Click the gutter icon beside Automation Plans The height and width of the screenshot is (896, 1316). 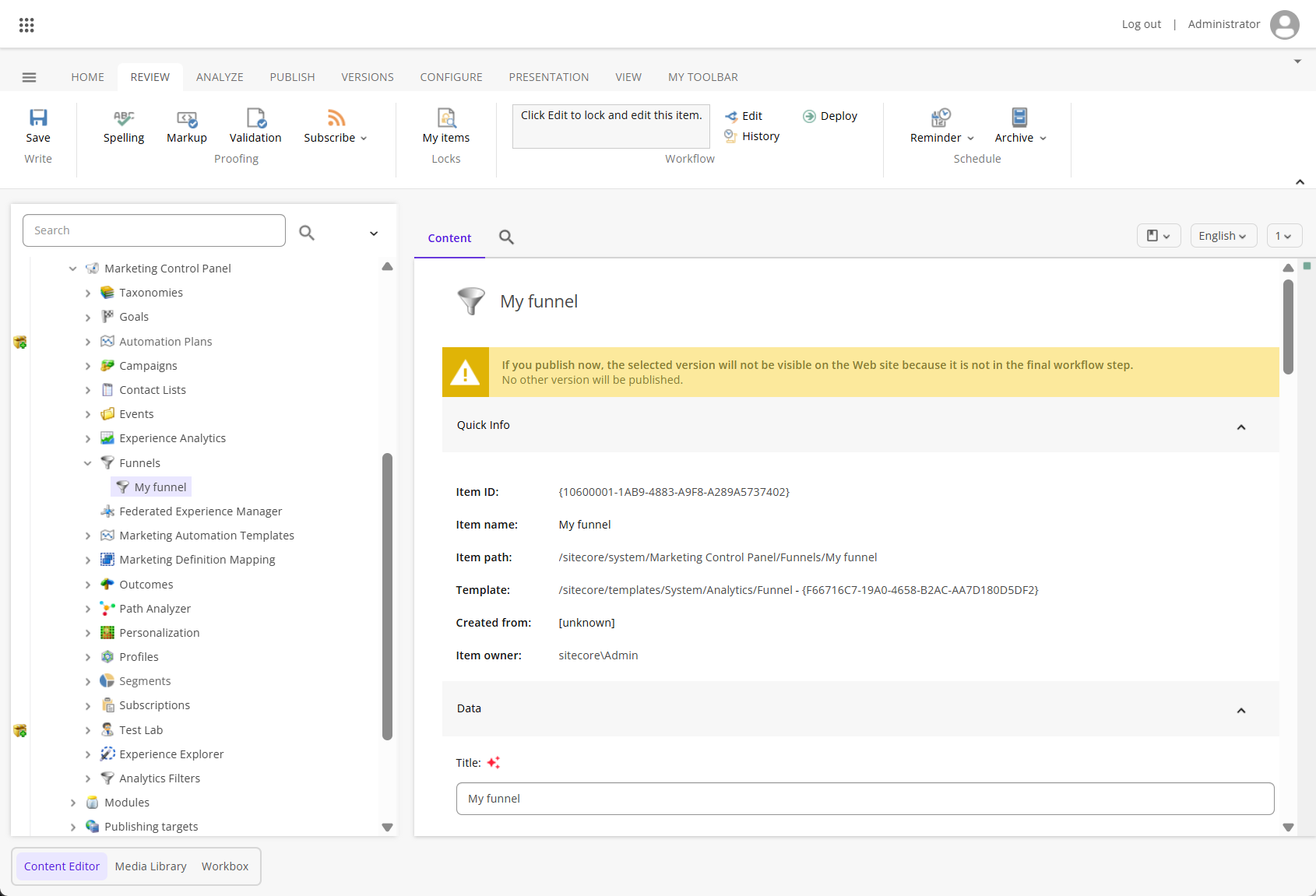pos(20,342)
